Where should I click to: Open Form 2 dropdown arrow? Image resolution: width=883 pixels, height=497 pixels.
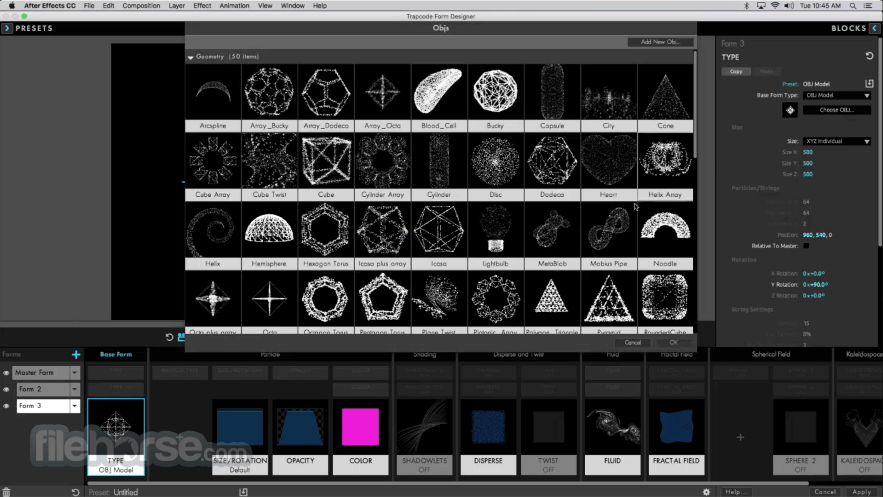click(x=74, y=389)
